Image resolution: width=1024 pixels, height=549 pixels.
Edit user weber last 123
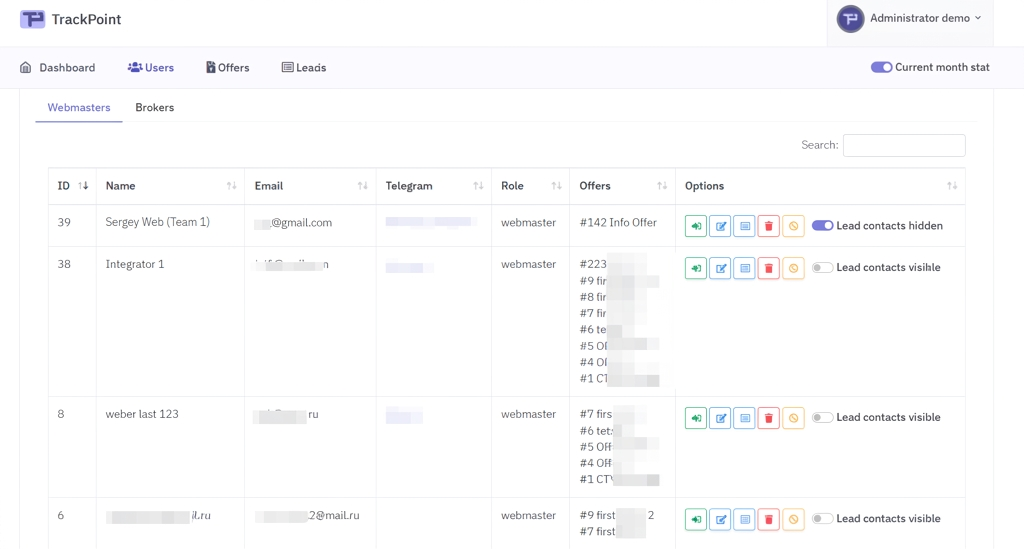click(x=720, y=418)
